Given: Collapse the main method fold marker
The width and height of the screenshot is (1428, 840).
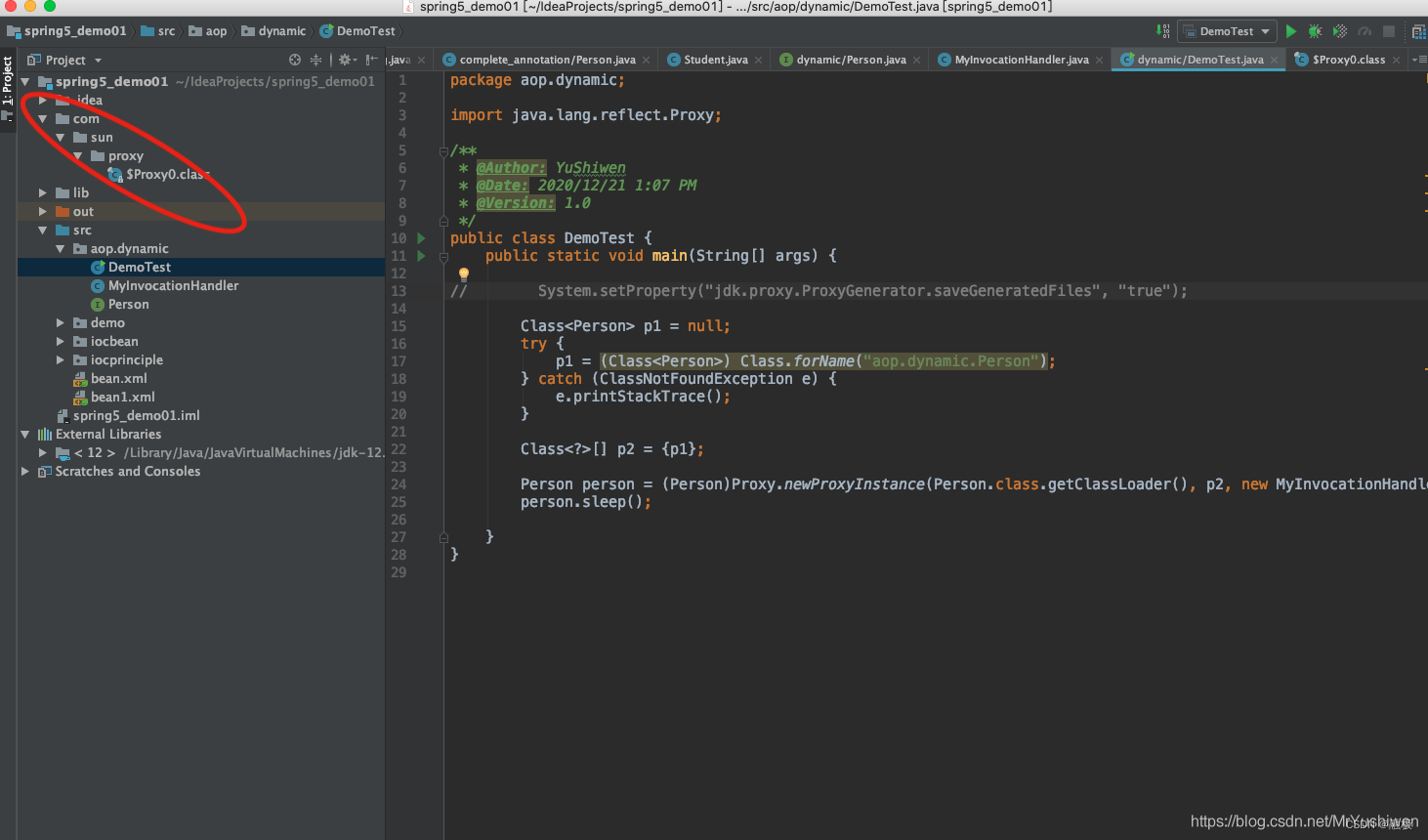Looking at the screenshot, I should coord(443,257).
